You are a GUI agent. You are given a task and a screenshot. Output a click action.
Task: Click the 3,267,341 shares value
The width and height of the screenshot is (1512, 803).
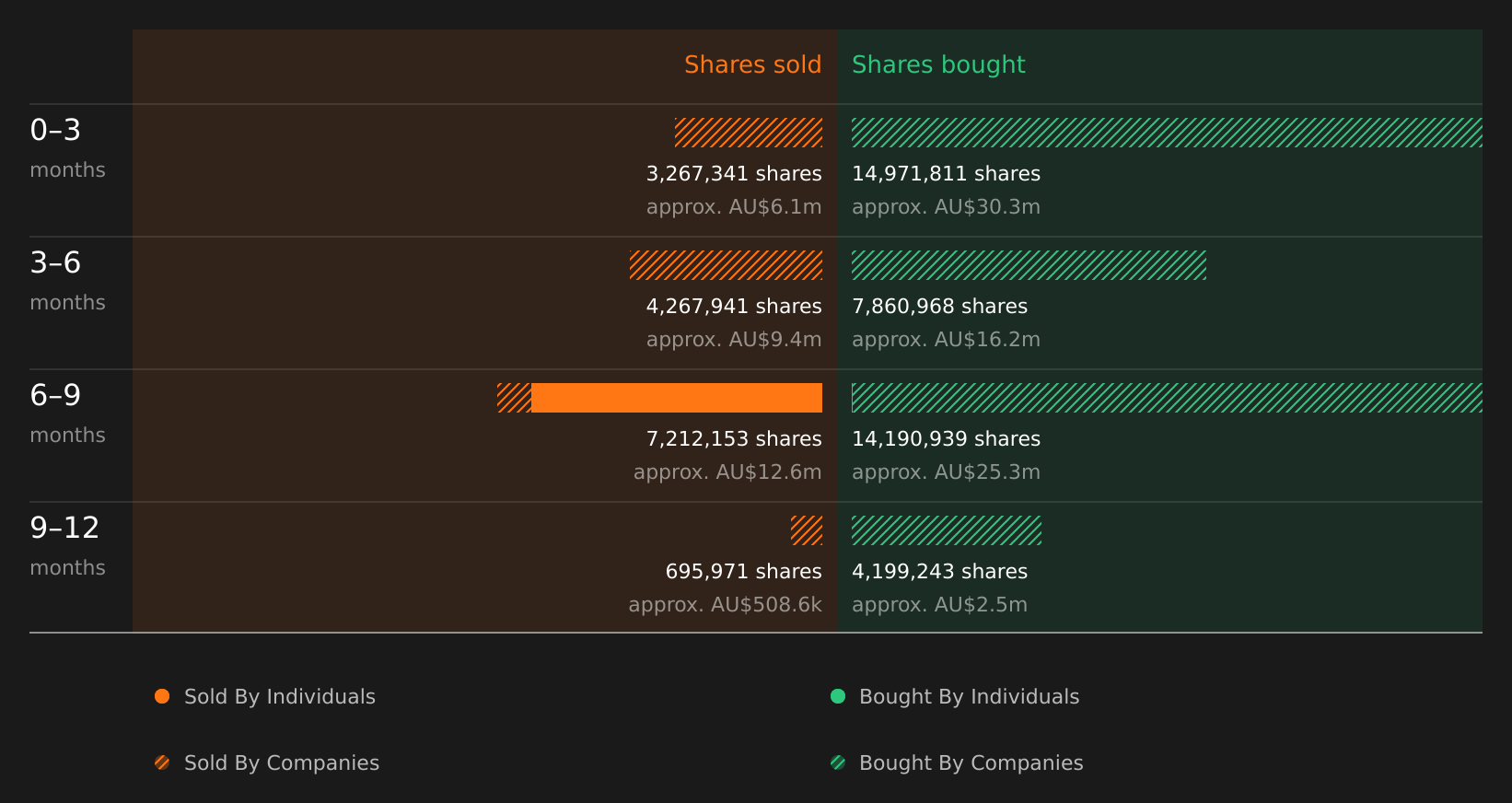734,174
